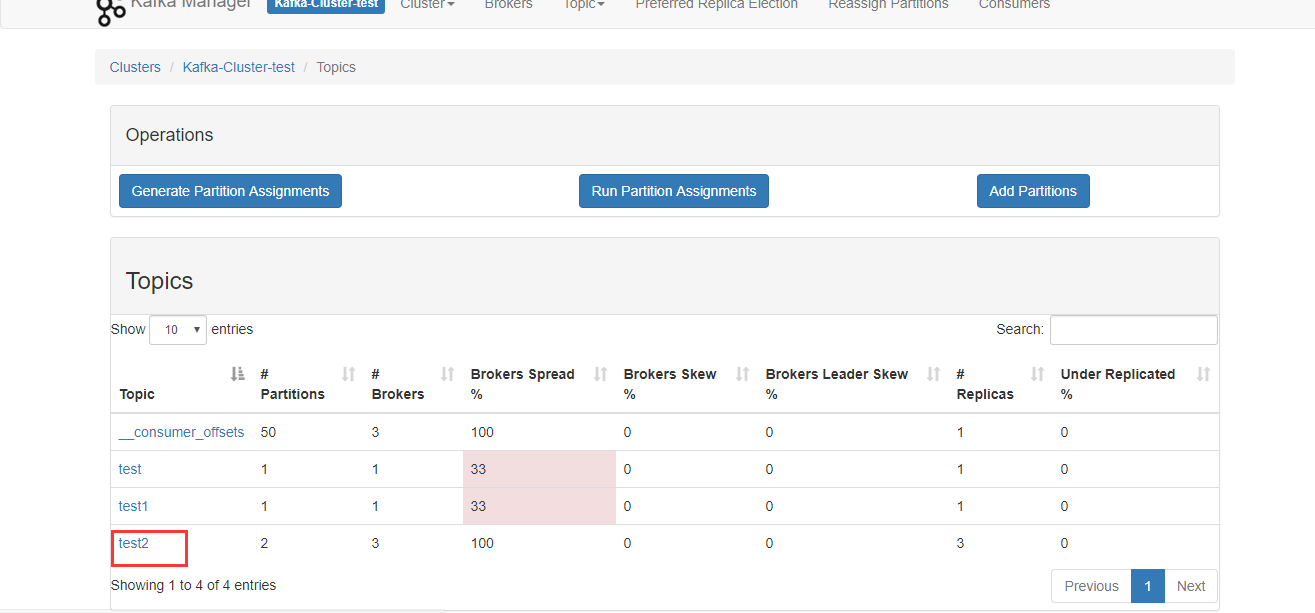Click brokers spread 33 in test1 row
The image size is (1315, 613).
pos(478,506)
